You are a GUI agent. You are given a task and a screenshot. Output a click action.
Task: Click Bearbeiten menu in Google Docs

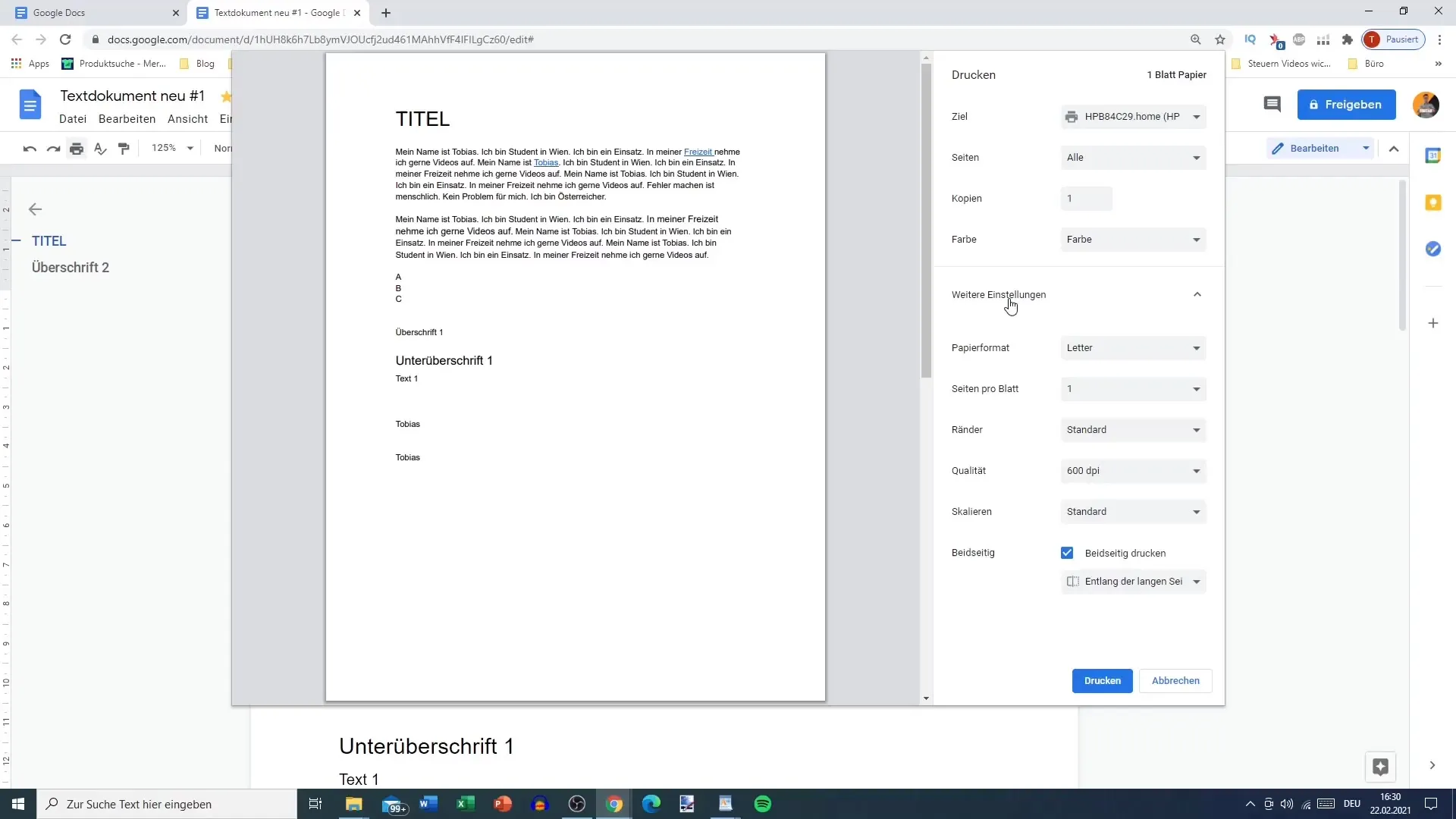click(127, 119)
